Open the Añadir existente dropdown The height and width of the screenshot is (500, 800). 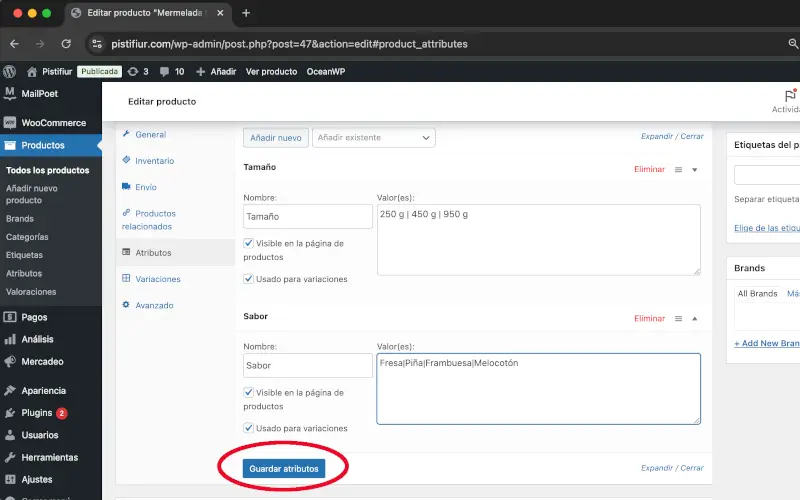point(373,138)
